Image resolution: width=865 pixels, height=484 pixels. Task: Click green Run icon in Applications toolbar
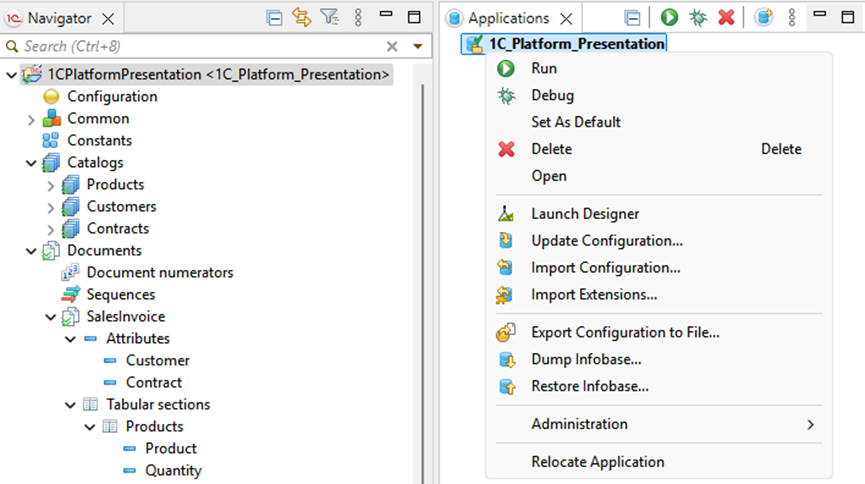click(x=669, y=18)
